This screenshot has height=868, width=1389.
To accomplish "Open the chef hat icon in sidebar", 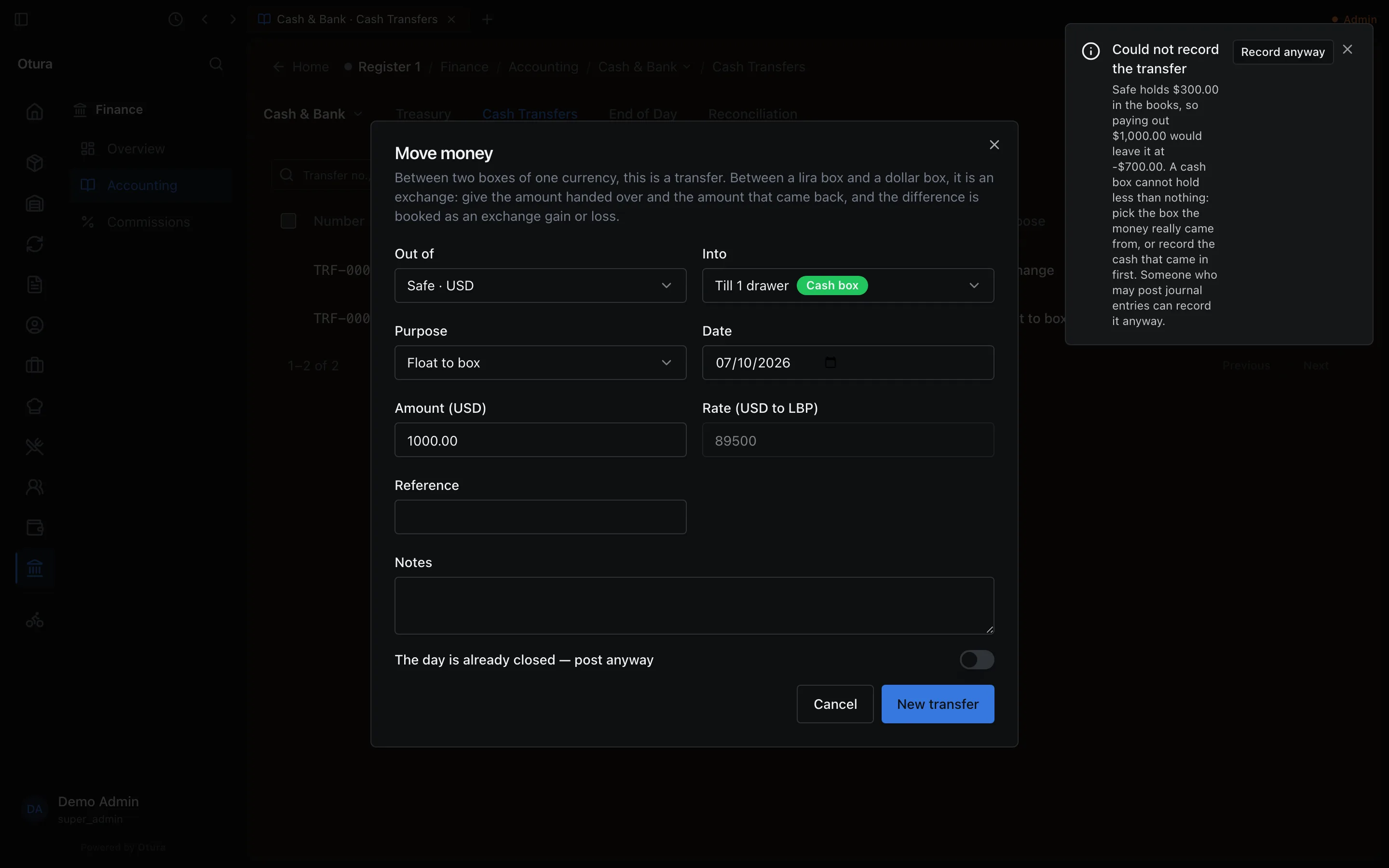I will click(35, 406).
